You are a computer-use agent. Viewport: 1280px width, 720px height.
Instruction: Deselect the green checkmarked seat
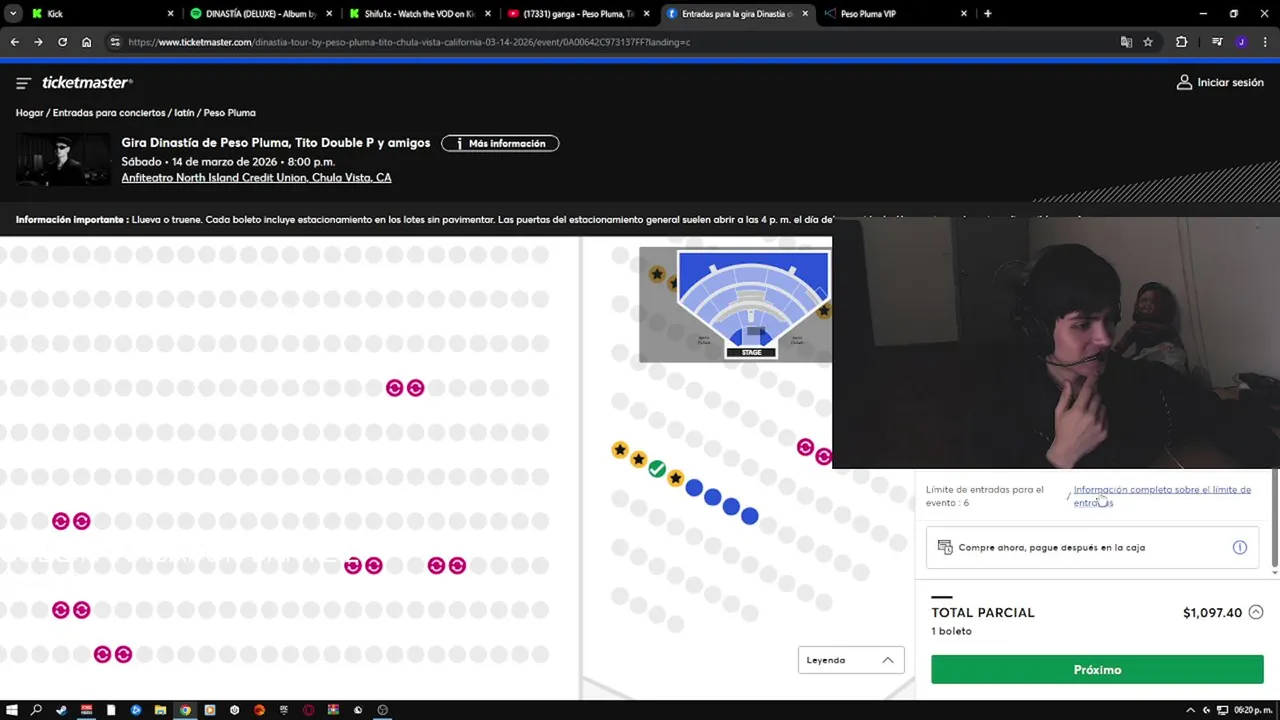click(657, 469)
